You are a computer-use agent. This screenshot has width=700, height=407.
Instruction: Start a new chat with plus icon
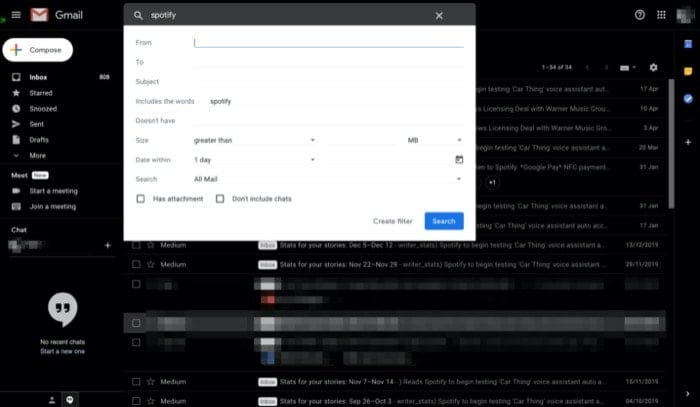(x=108, y=245)
